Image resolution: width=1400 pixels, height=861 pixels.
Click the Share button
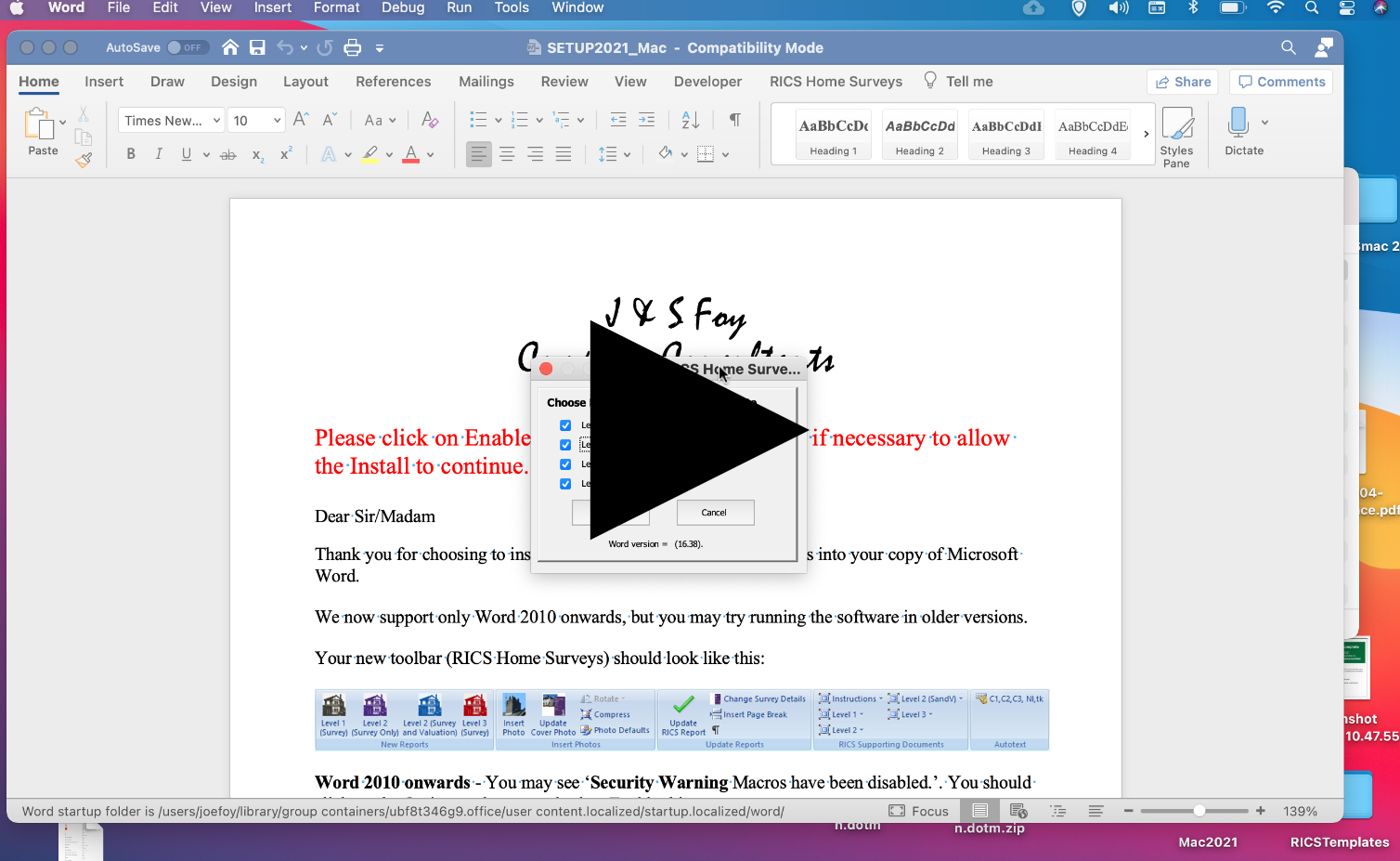(x=1183, y=82)
